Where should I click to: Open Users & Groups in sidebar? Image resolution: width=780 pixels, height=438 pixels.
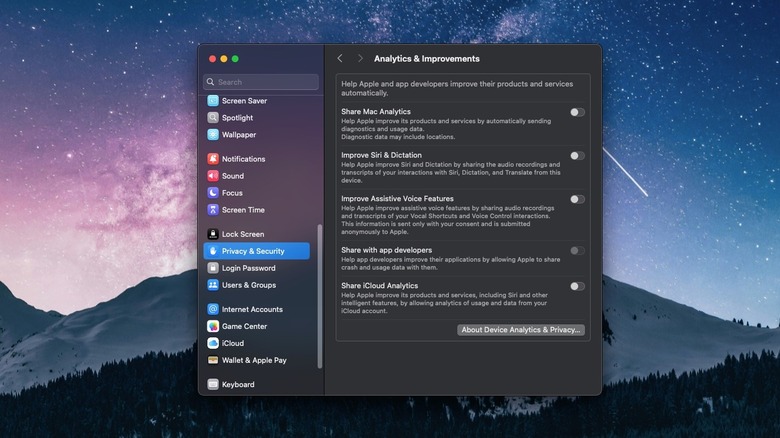coord(248,285)
